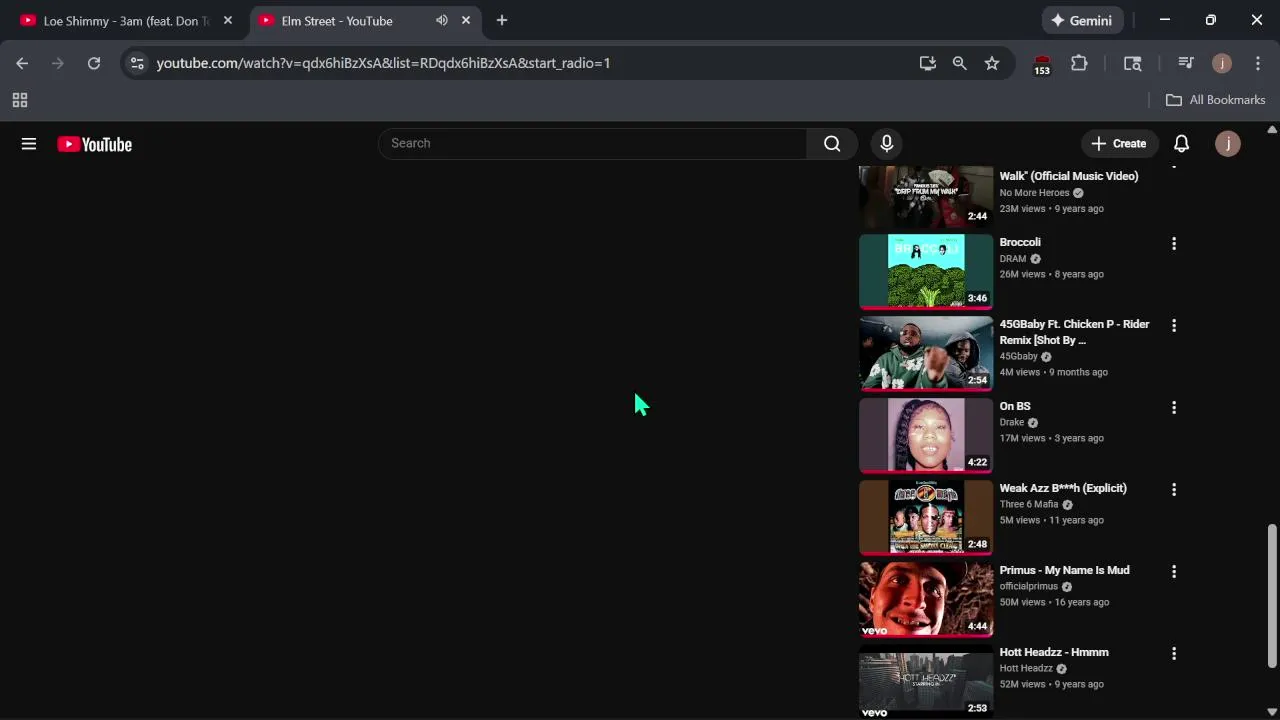The width and height of the screenshot is (1280, 720).
Task: Play the Primus My Name Is Mud thumbnail
Action: point(926,599)
